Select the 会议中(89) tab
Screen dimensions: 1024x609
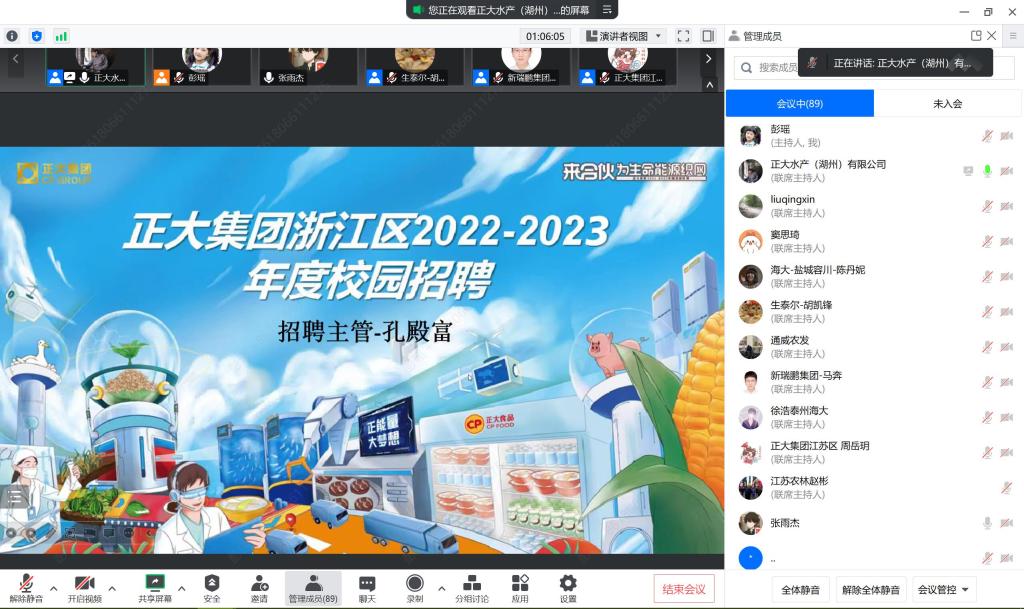click(x=799, y=103)
